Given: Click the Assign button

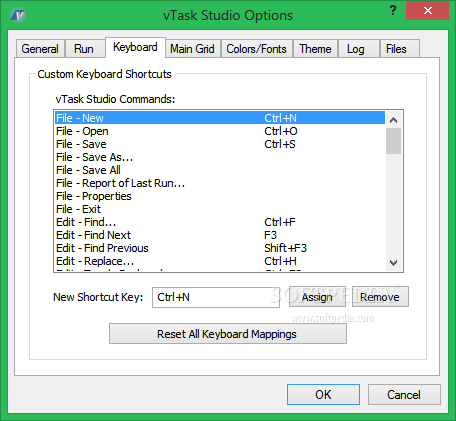Looking at the screenshot, I should pos(317,297).
